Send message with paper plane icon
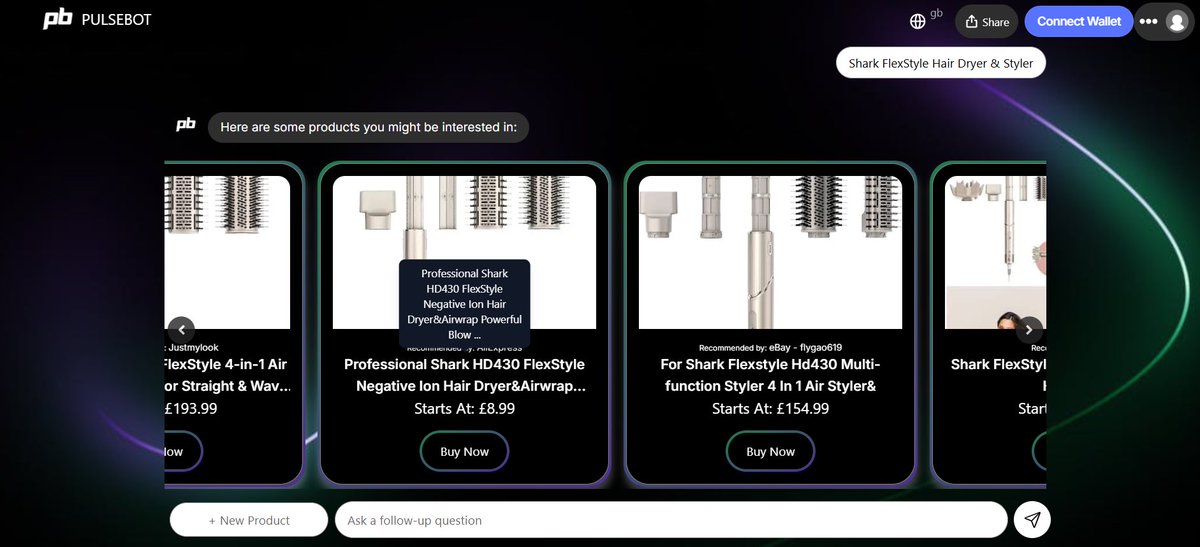The width and height of the screenshot is (1200, 547). (1032, 520)
